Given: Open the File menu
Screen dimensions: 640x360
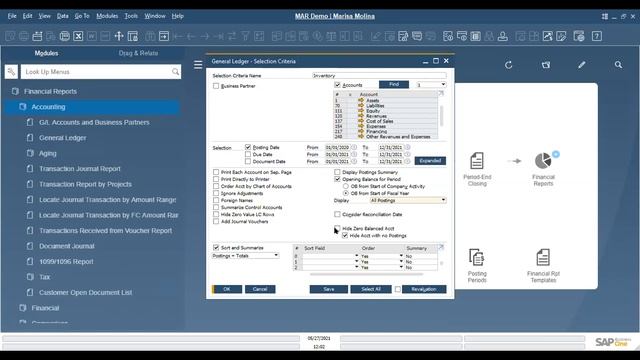Looking at the screenshot, I should (x=12, y=16).
